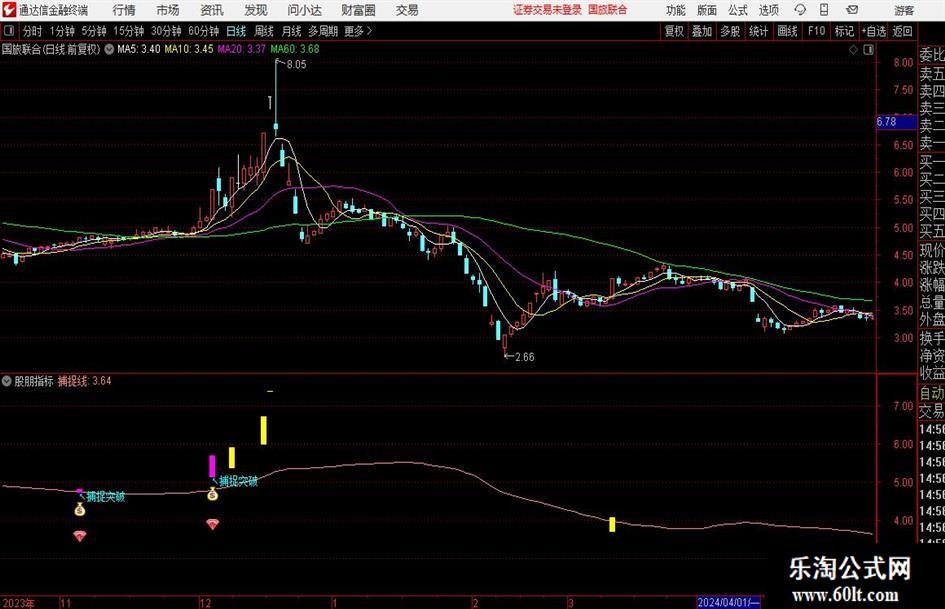Screen dimensions: 945x609
Task: Open the 版面 menu
Action: [707, 10]
